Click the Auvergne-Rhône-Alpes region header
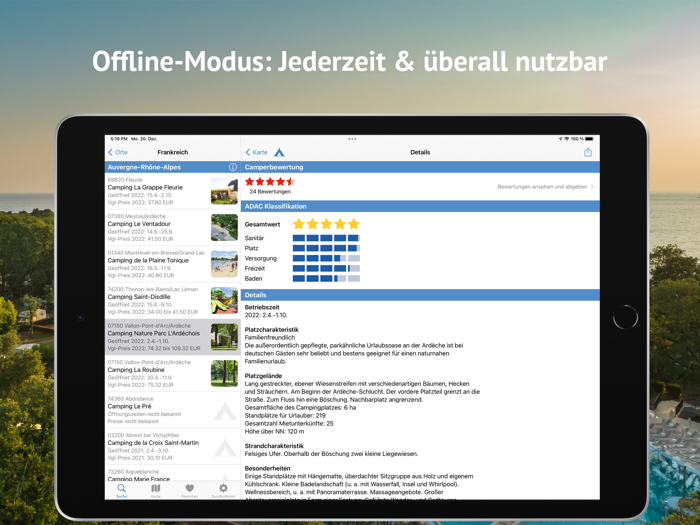 click(173, 167)
